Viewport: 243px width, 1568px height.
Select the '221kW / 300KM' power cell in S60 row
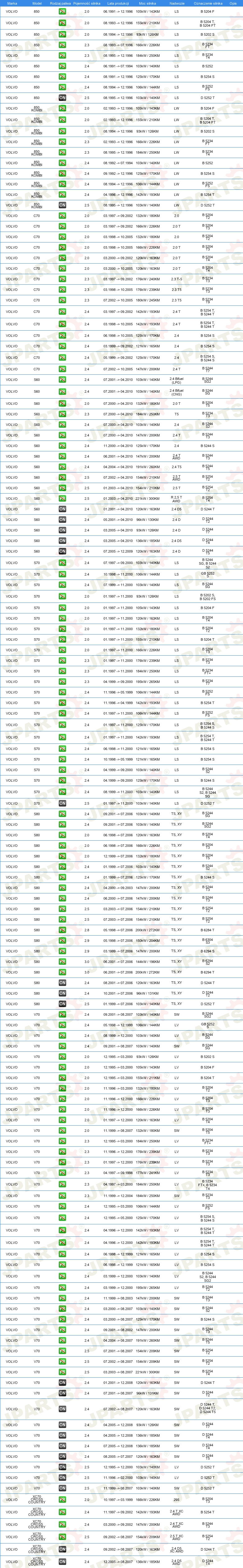[147, 499]
